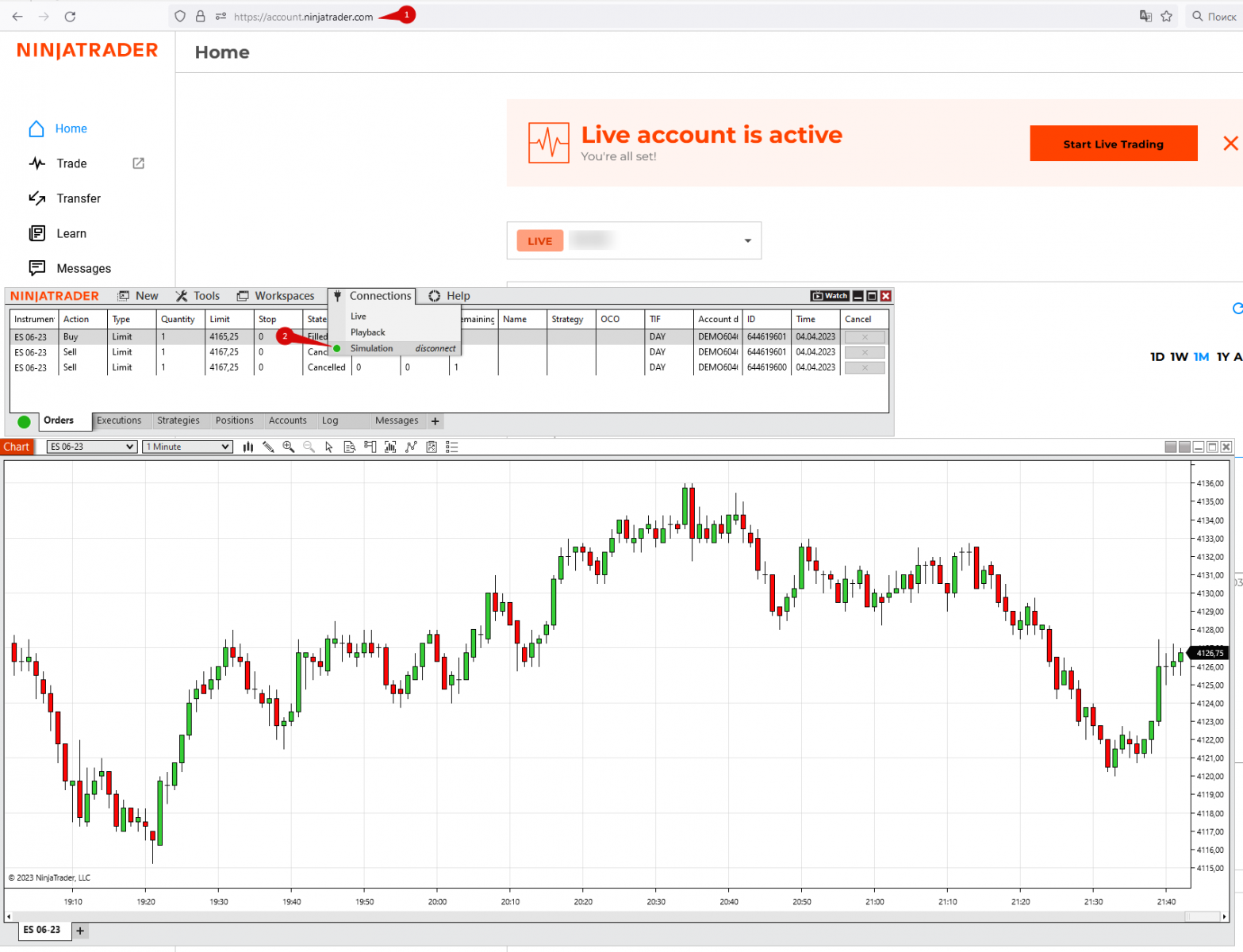
Task: Click the browser back arrow
Action: pos(17,16)
